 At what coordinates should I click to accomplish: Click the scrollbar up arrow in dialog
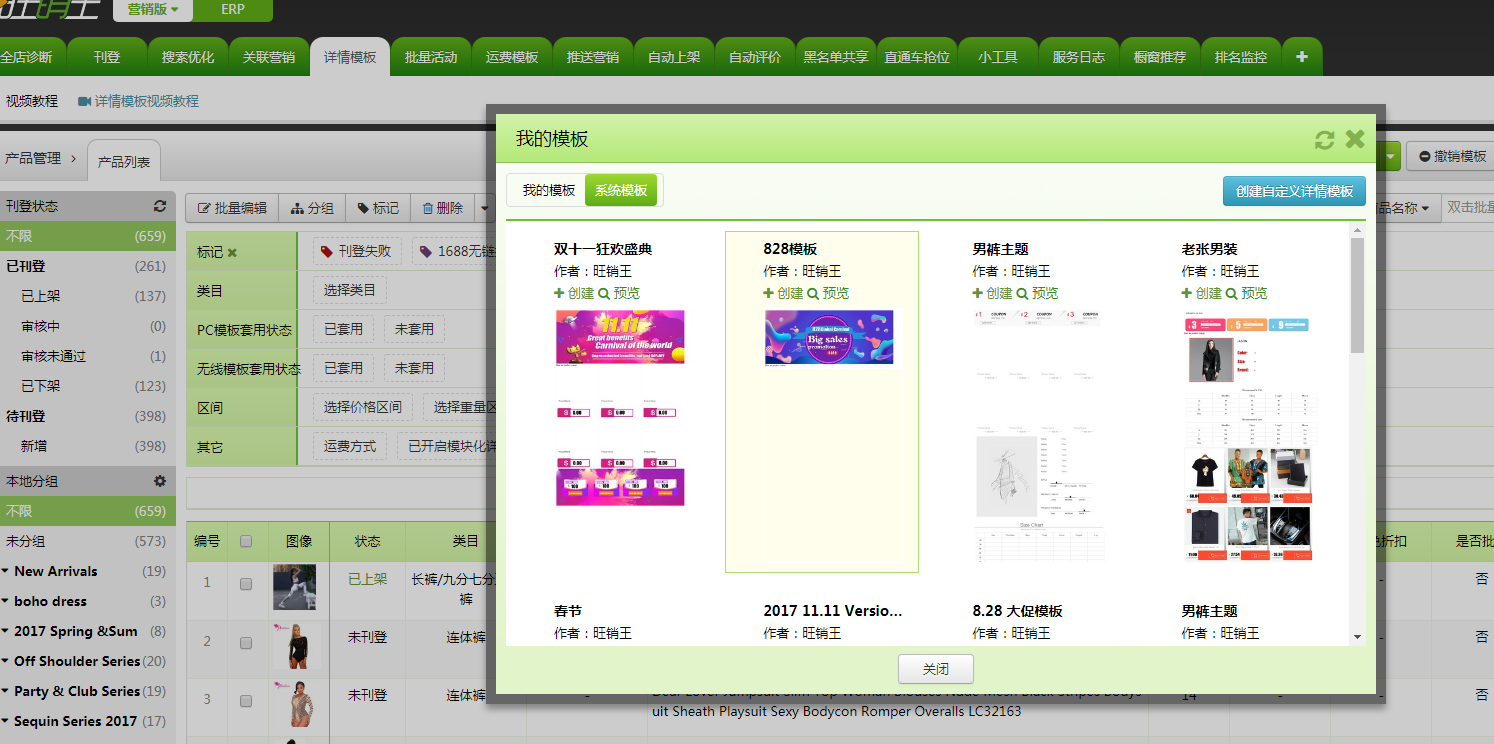pyautogui.click(x=1357, y=230)
